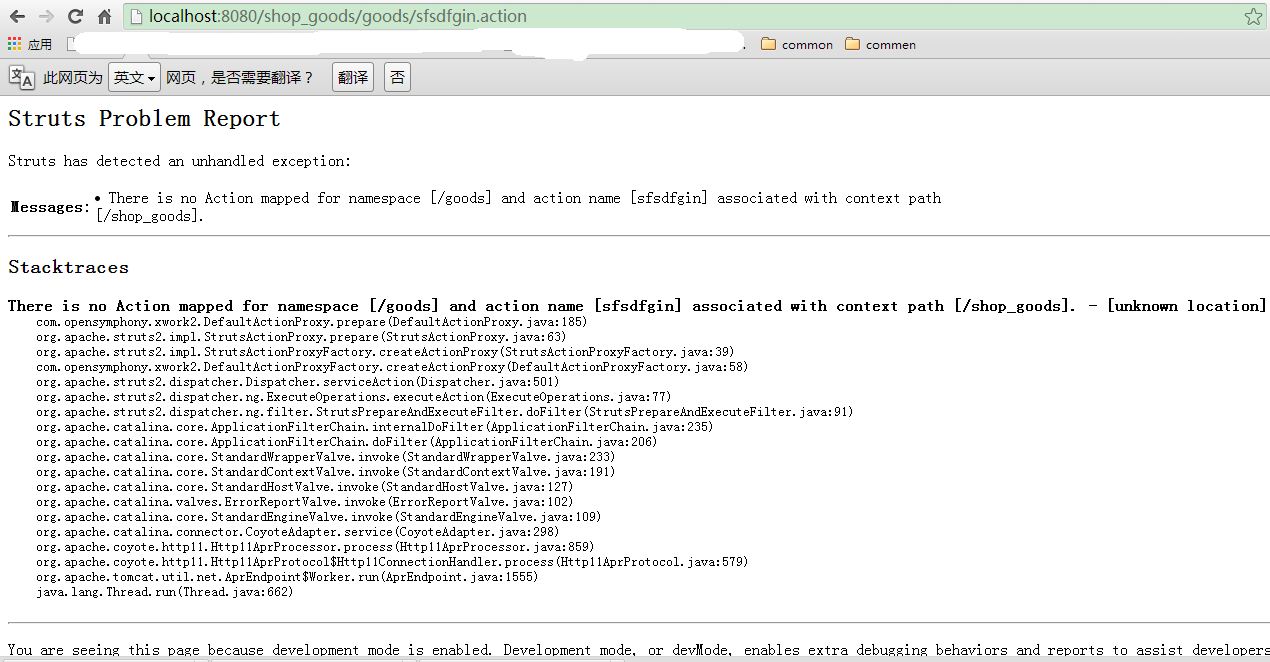Click the Http11AprProcessor.process stack line

(315, 547)
